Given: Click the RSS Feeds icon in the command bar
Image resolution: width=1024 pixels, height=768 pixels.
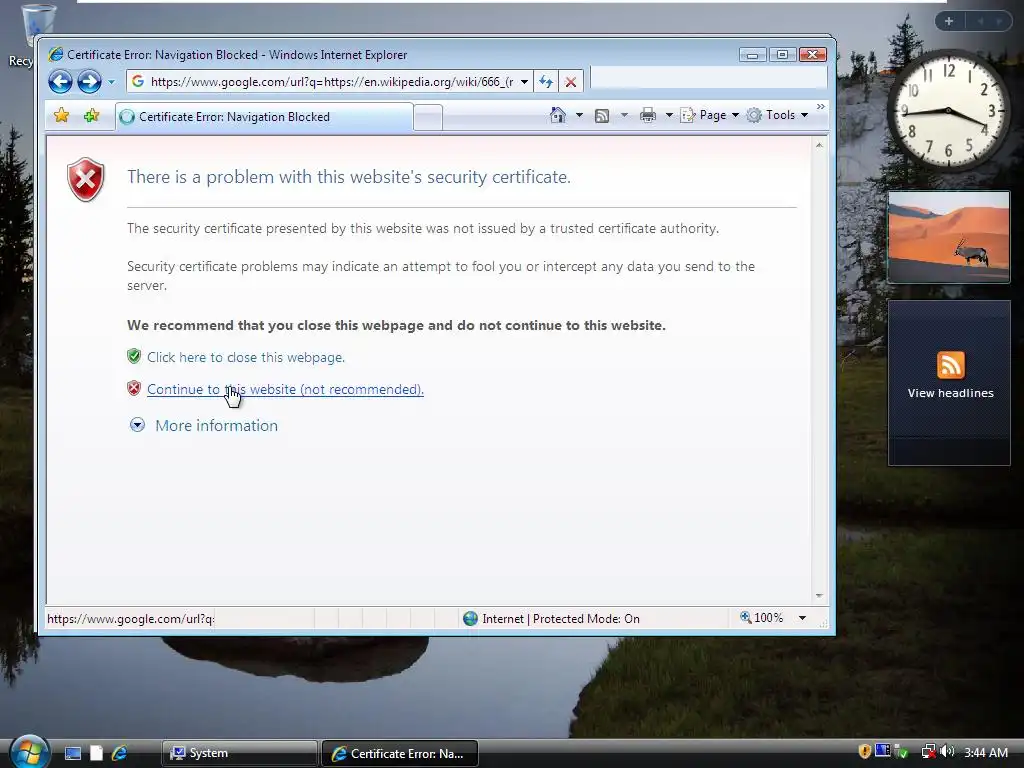Looking at the screenshot, I should (602, 116).
